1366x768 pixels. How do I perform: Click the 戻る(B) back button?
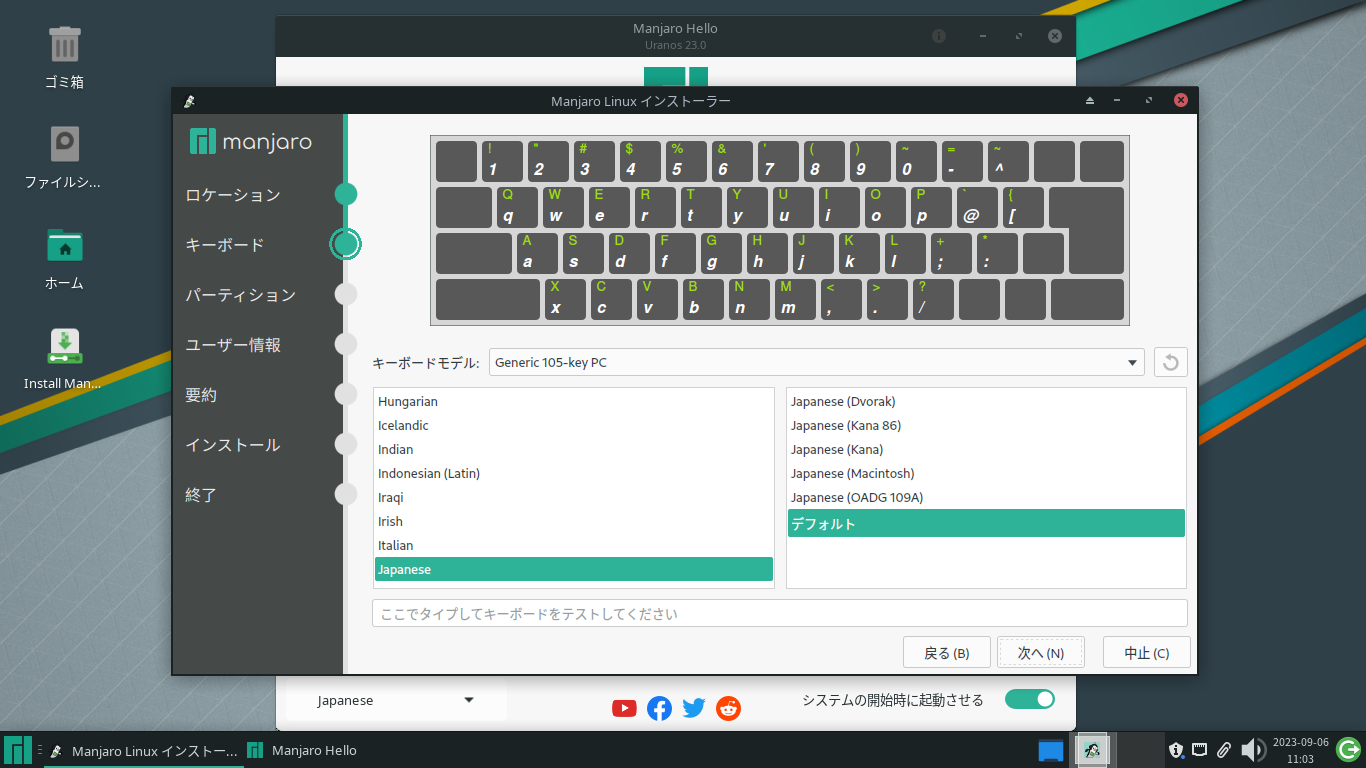[946, 652]
